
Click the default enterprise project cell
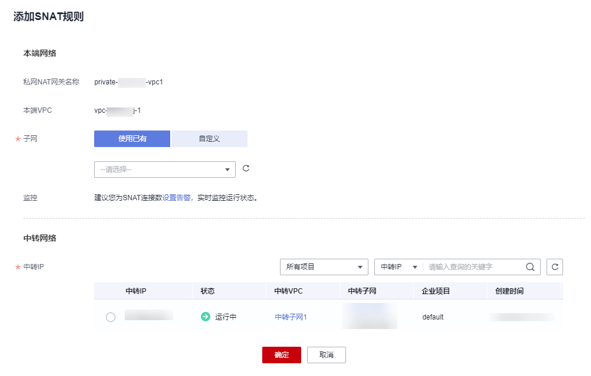coord(433,317)
